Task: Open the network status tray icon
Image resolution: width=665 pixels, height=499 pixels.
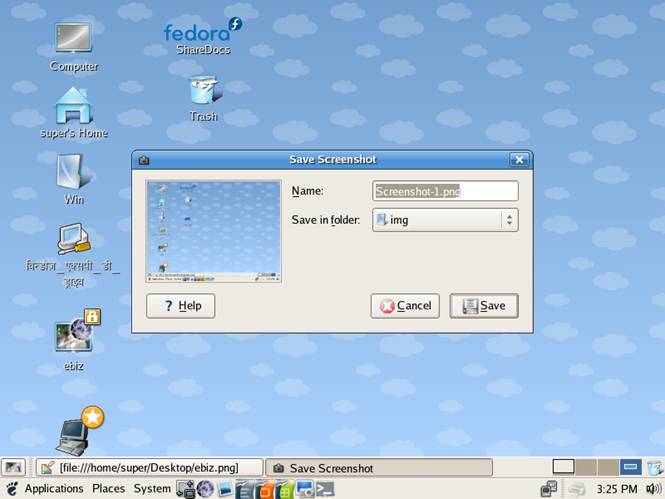Action: [x=549, y=489]
